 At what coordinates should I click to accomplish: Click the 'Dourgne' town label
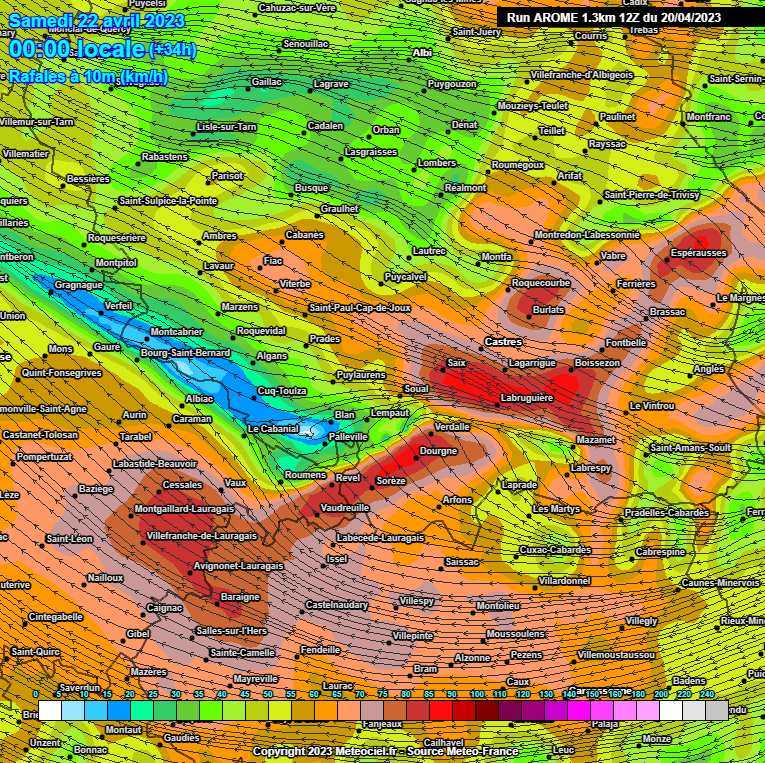click(438, 451)
